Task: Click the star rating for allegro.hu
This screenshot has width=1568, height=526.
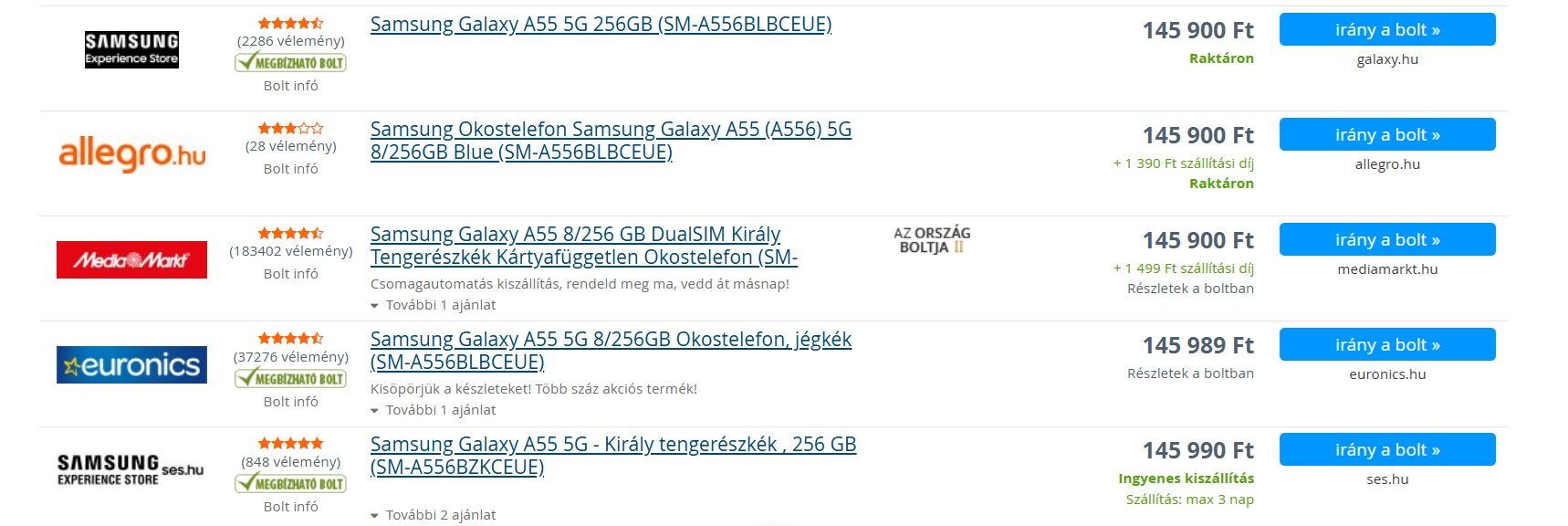Action: point(290,129)
